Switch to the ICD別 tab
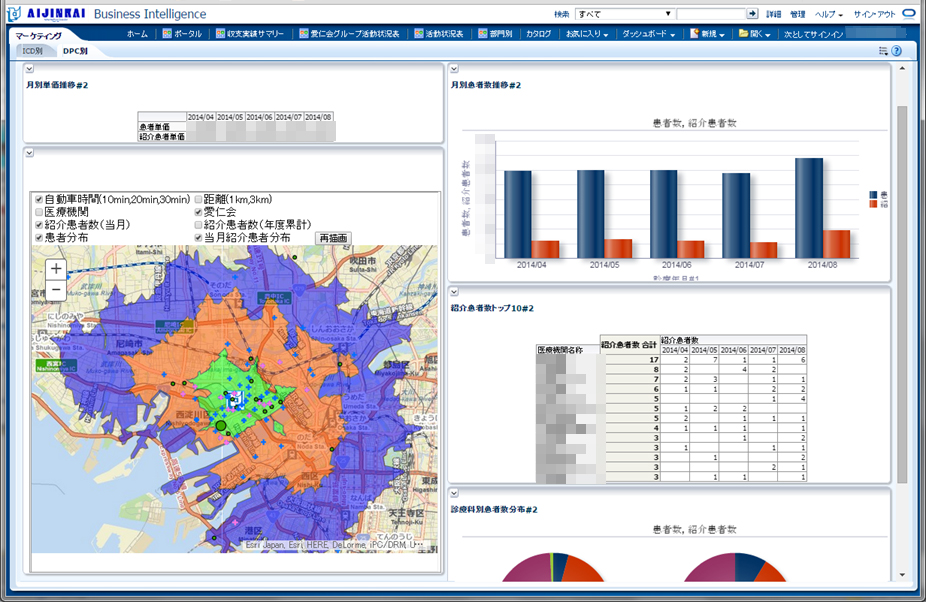The image size is (926, 602). [32, 50]
